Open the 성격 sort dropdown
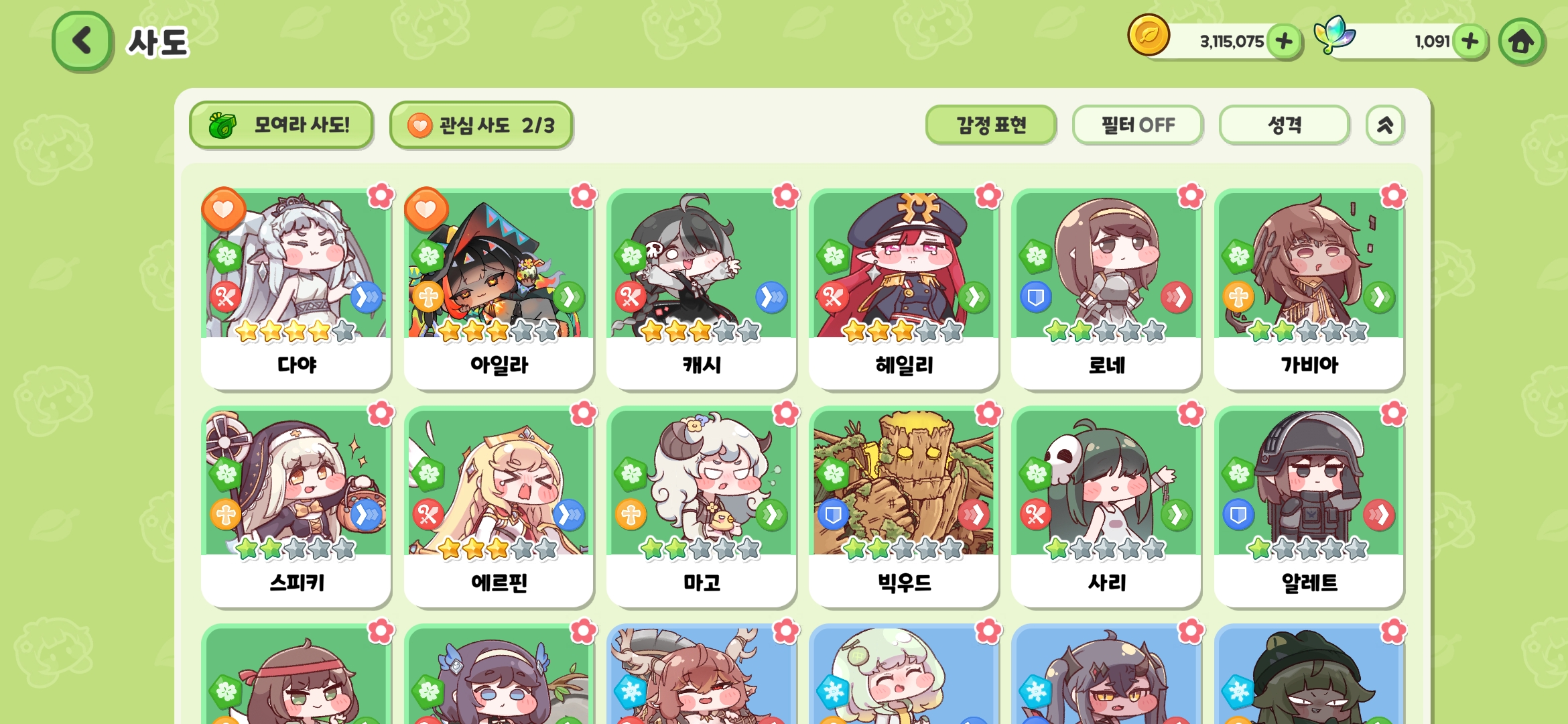Viewport: 1568px width, 724px height. pos(1285,125)
